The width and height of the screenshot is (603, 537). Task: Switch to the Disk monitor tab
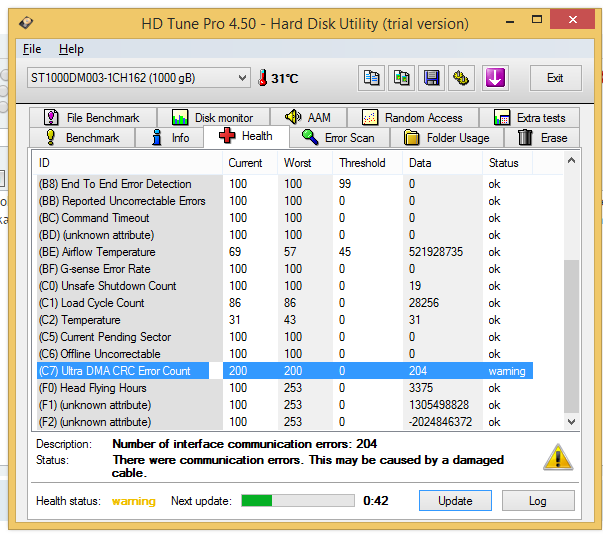coord(213,118)
